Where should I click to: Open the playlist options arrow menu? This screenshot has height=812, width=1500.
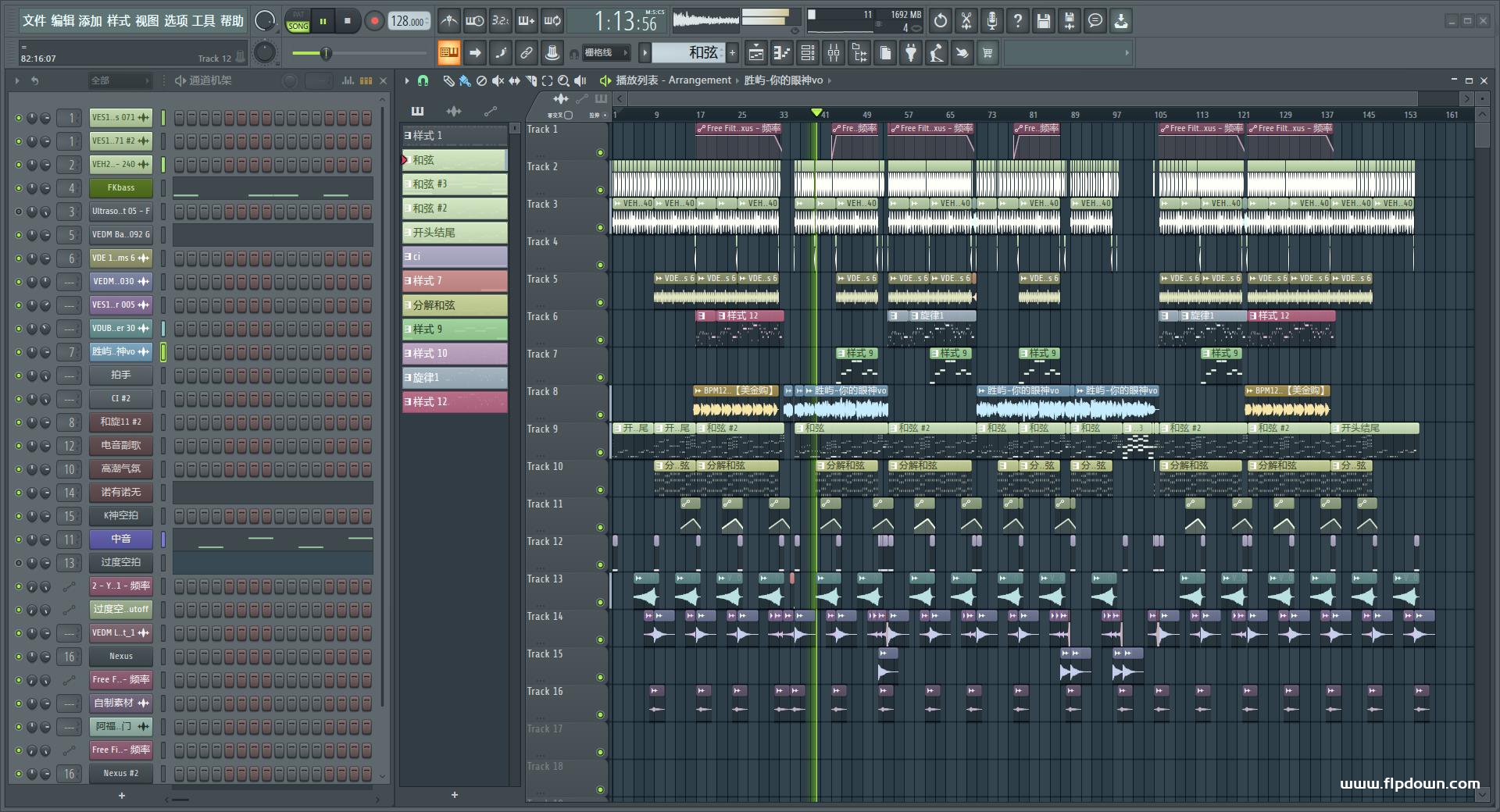[x=406, y=80]
